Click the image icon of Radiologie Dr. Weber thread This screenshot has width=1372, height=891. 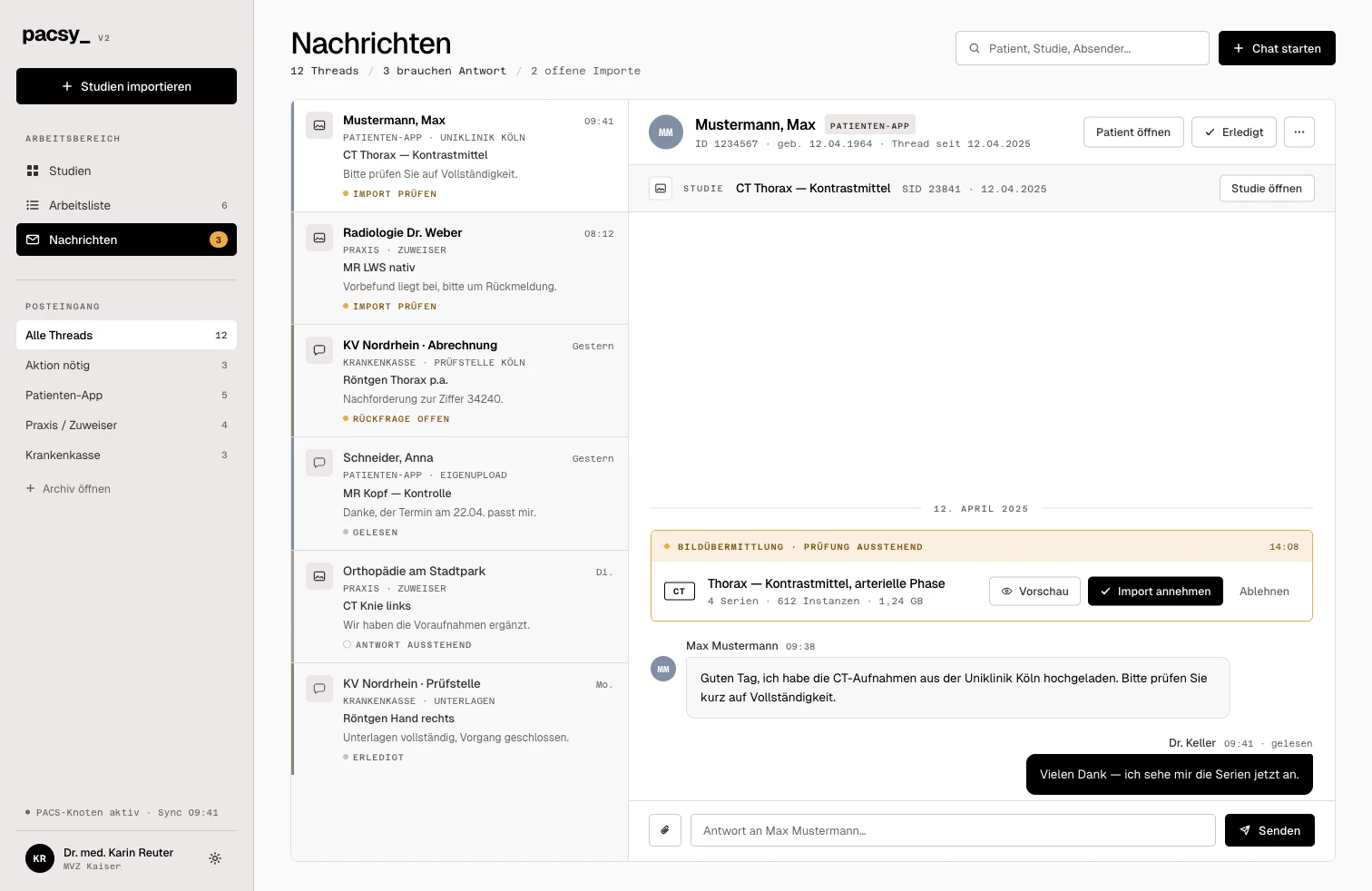pyautogui.click(x=319, y=239)
